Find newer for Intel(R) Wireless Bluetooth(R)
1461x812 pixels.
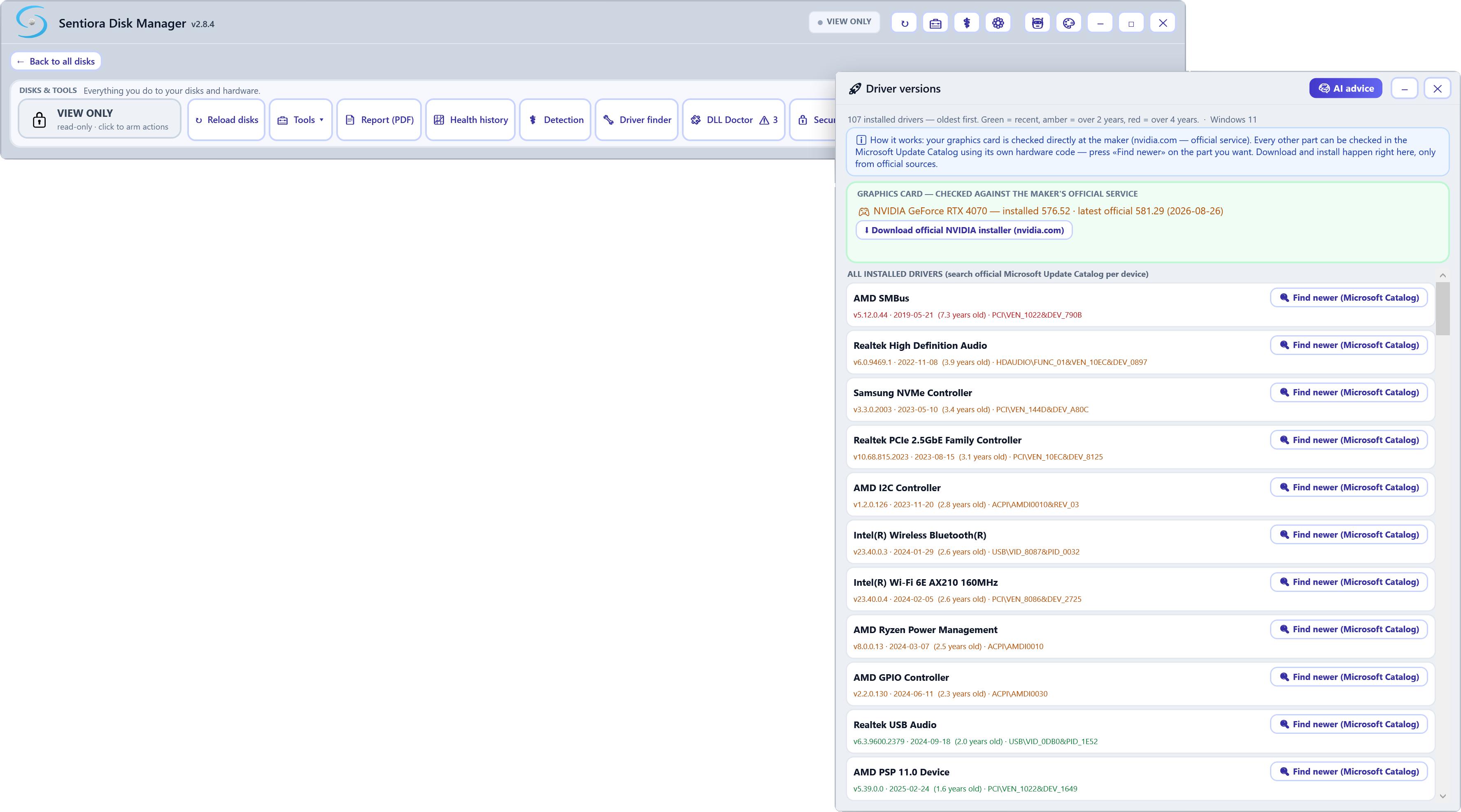1349,535
